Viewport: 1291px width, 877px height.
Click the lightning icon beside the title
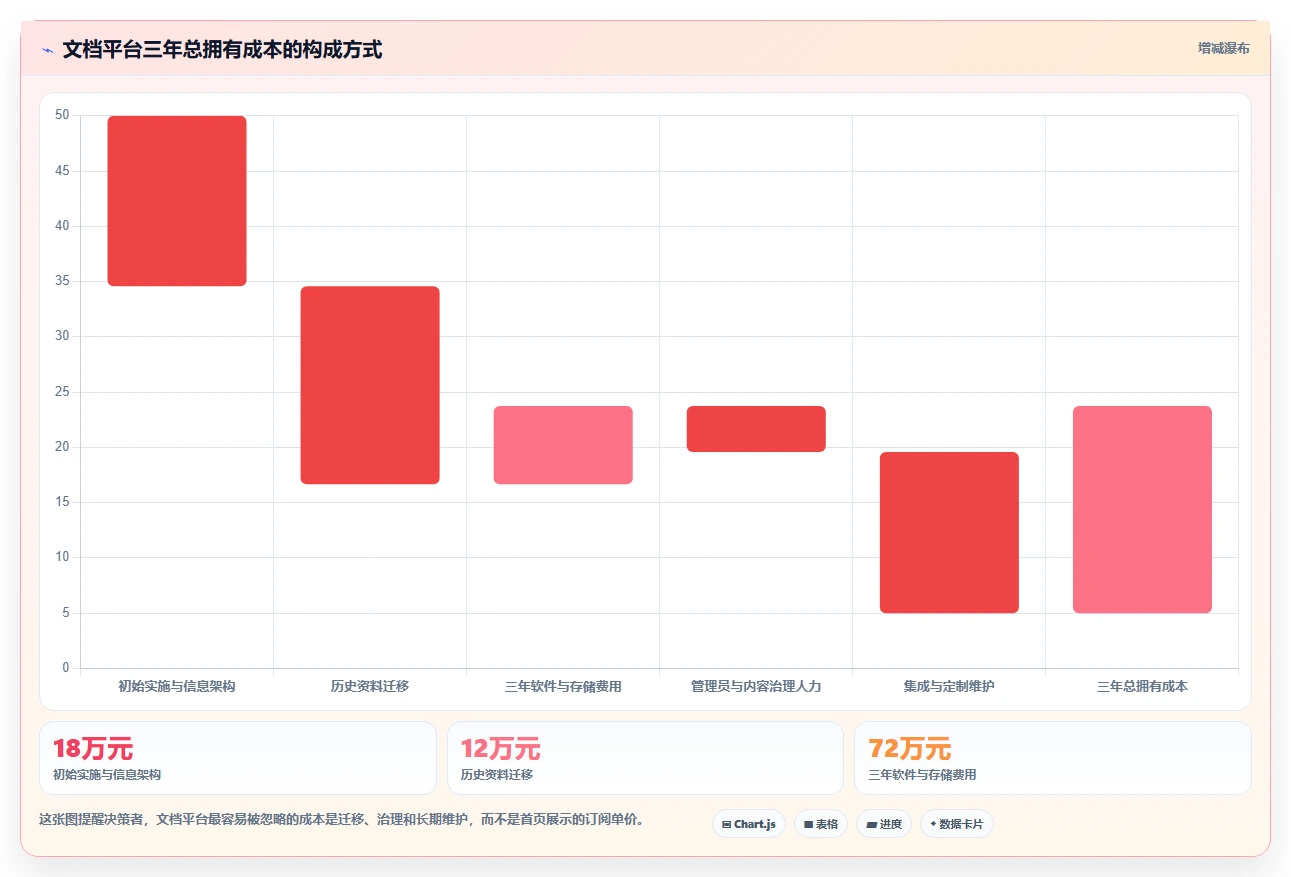click(x=48, y=50)
